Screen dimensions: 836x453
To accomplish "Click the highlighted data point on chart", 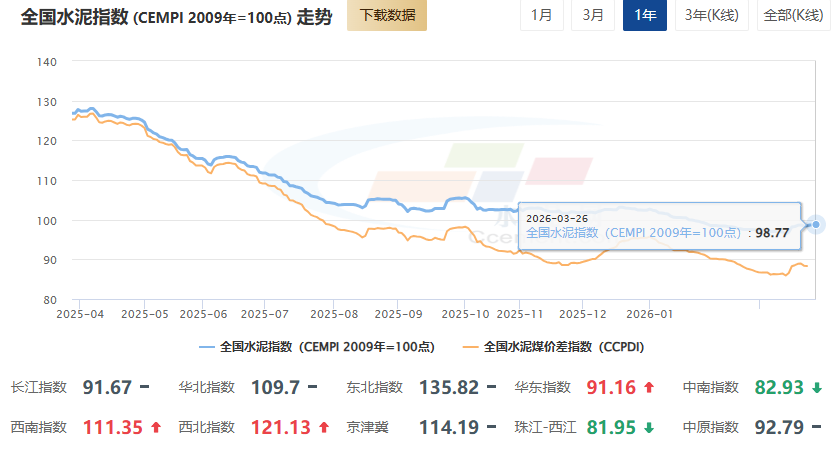I will [x=817, y=224].
